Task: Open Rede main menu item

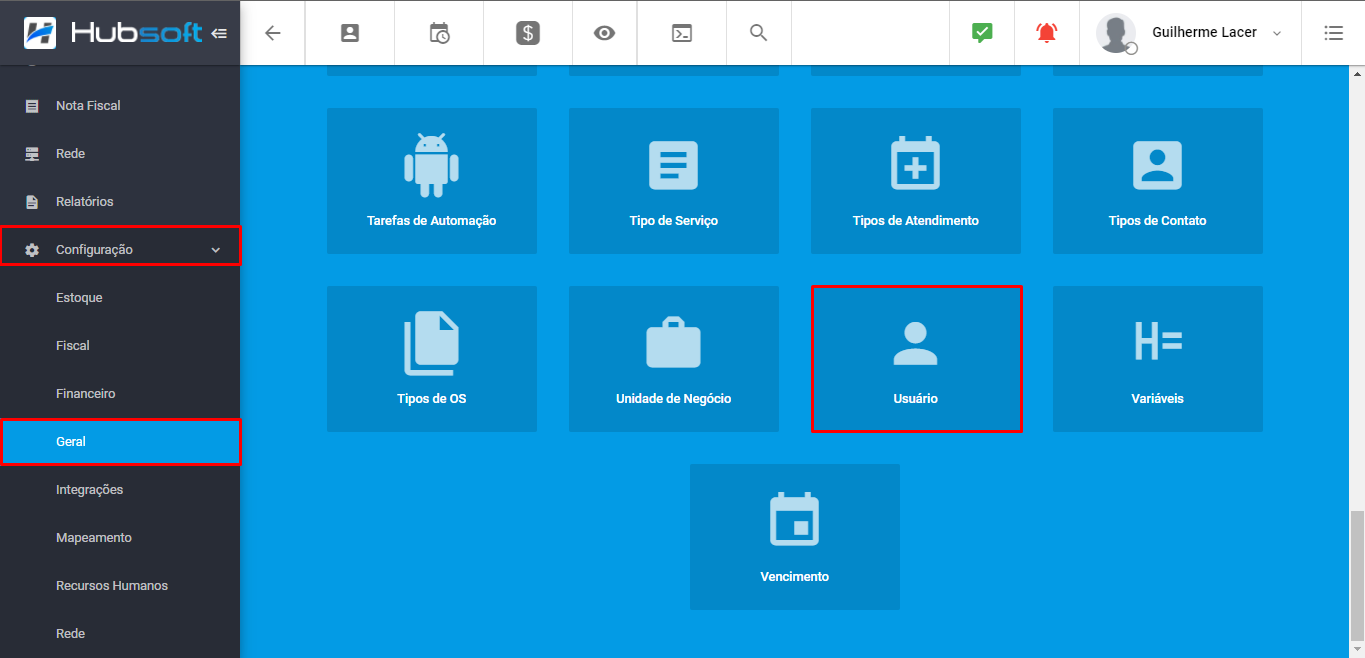Action: click(x=70, y=154)
